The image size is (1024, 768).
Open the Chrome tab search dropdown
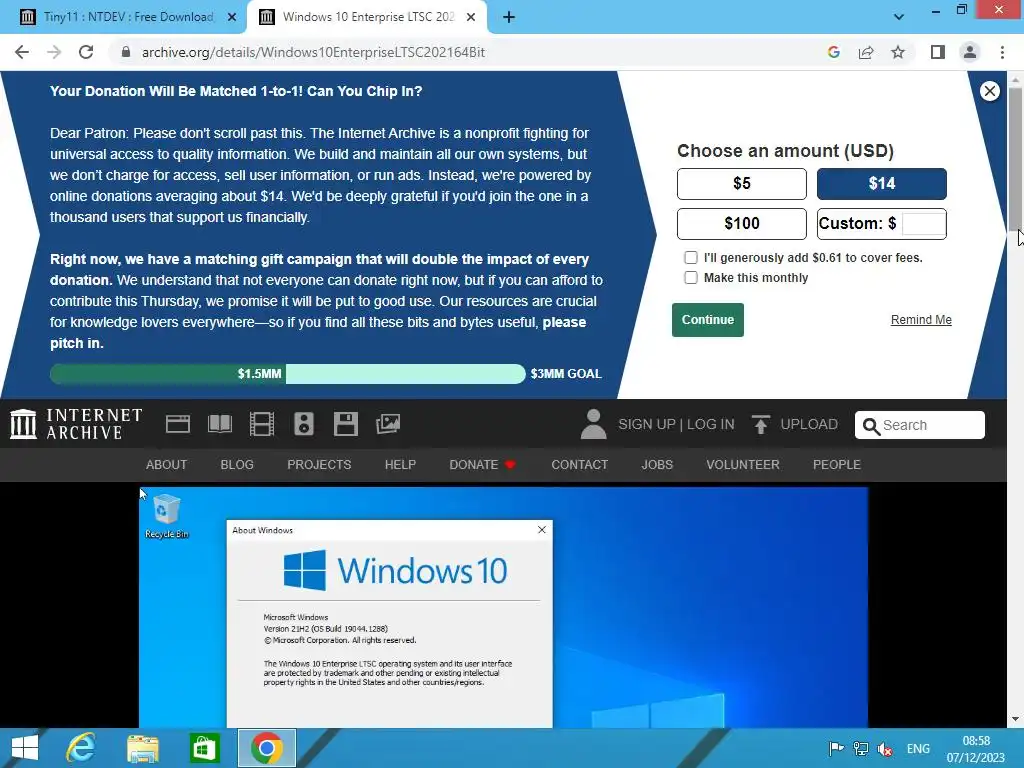[899, 17]
